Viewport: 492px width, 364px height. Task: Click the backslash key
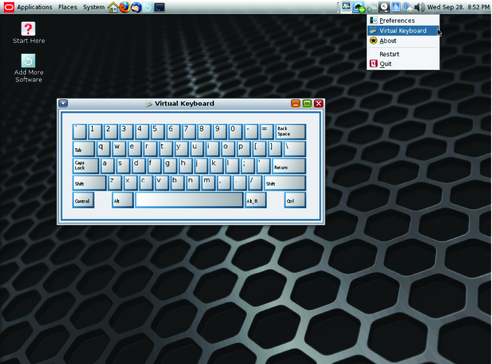294,149
